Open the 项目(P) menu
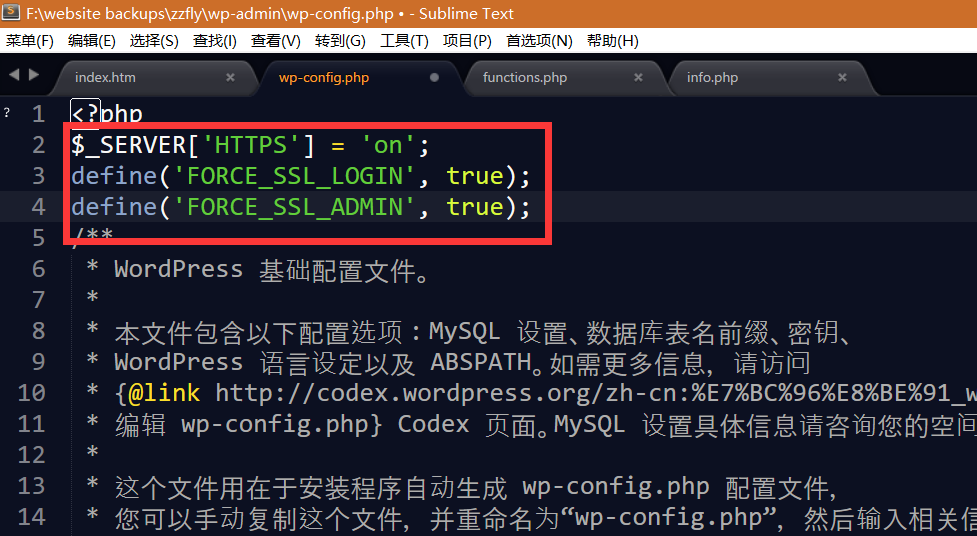The image size is (977, 536). click(x=467, y=41)
